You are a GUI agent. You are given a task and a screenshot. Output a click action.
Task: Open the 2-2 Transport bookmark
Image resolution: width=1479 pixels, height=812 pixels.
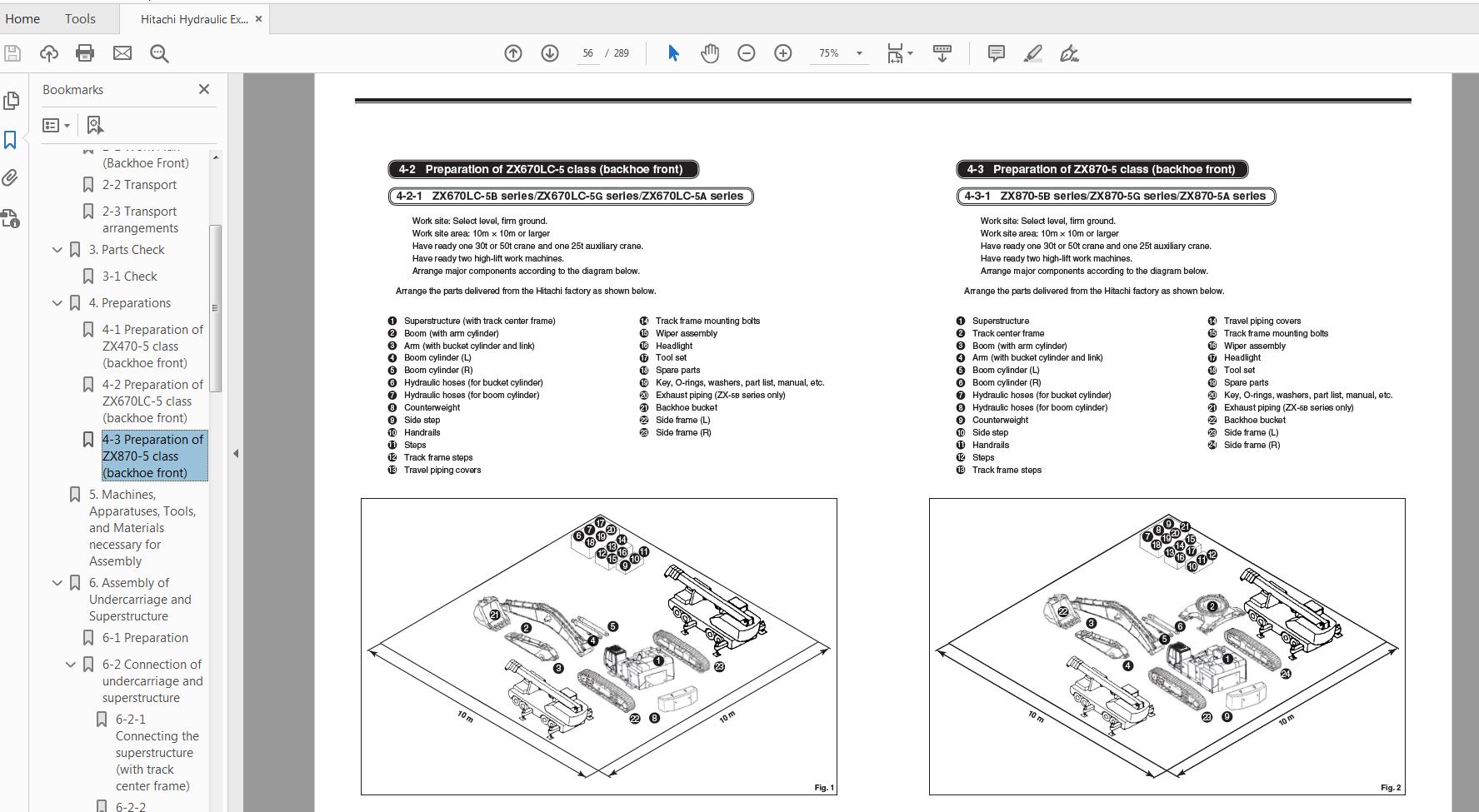pyautogui.click(x=140, y=184)
